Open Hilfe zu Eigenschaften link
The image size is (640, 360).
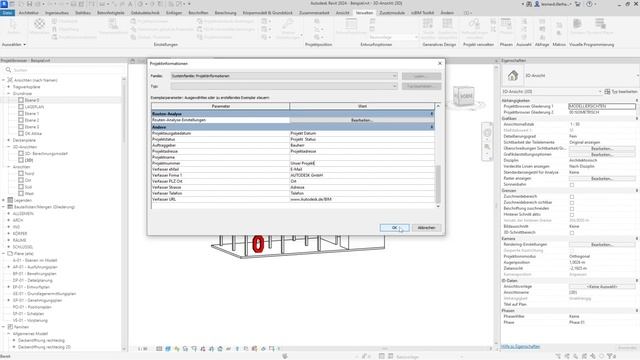pyautogui.click(x=520, y=347)
